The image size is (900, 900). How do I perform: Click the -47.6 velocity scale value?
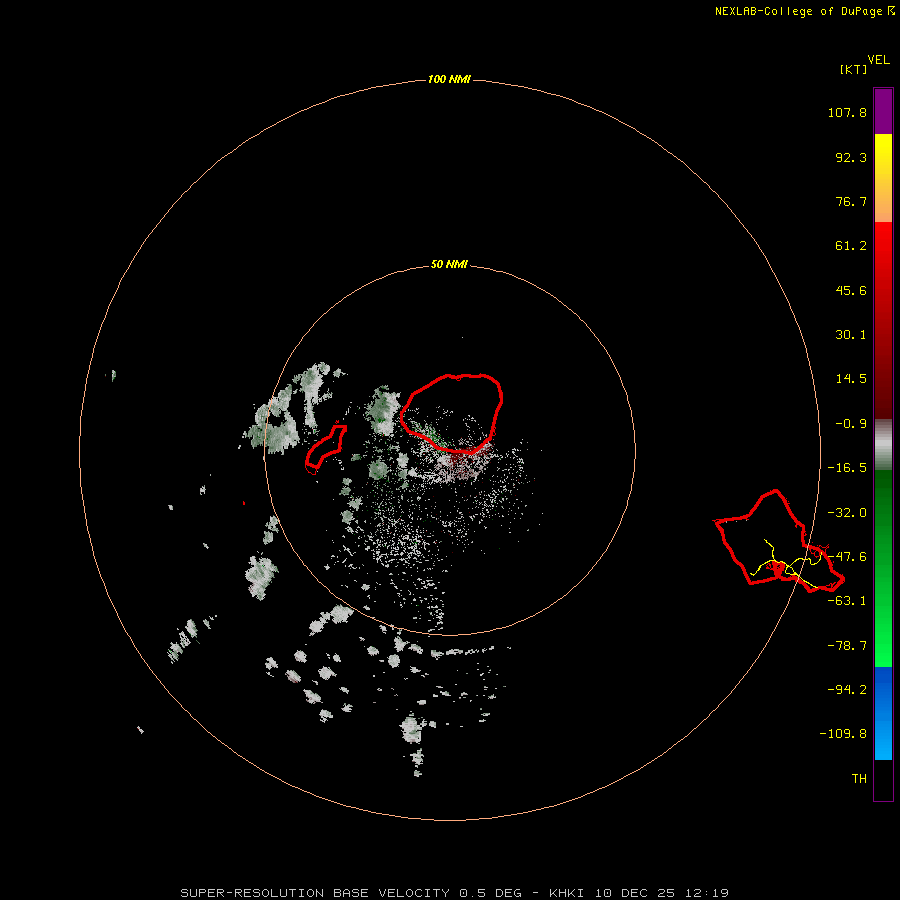(x=847, y=557)
